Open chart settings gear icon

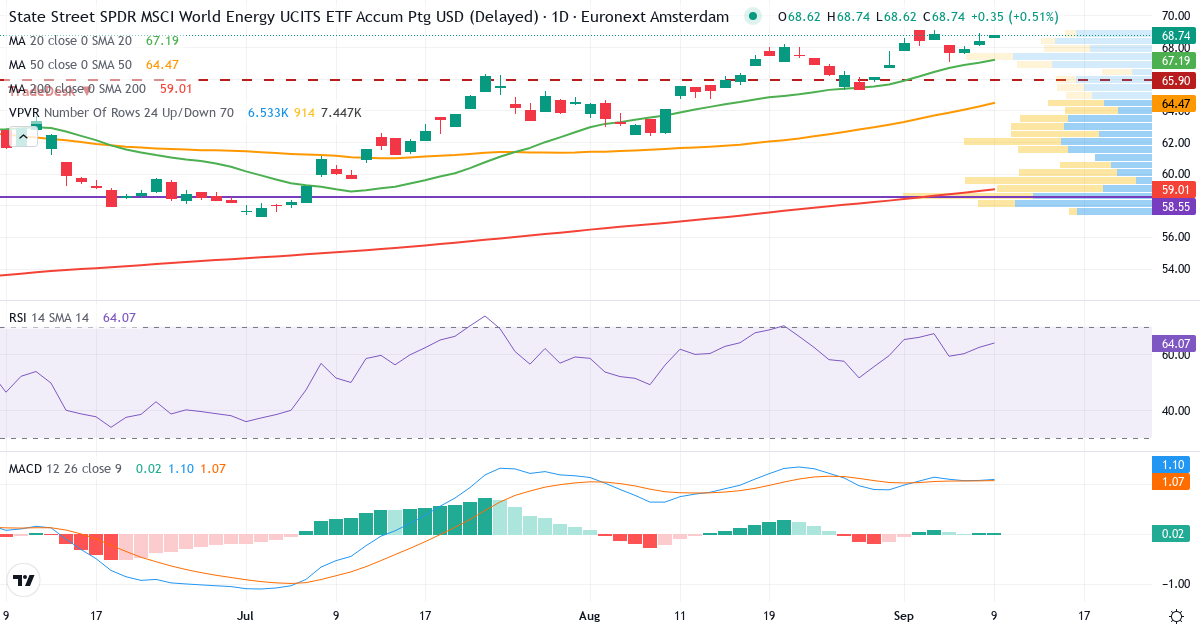1176,614
